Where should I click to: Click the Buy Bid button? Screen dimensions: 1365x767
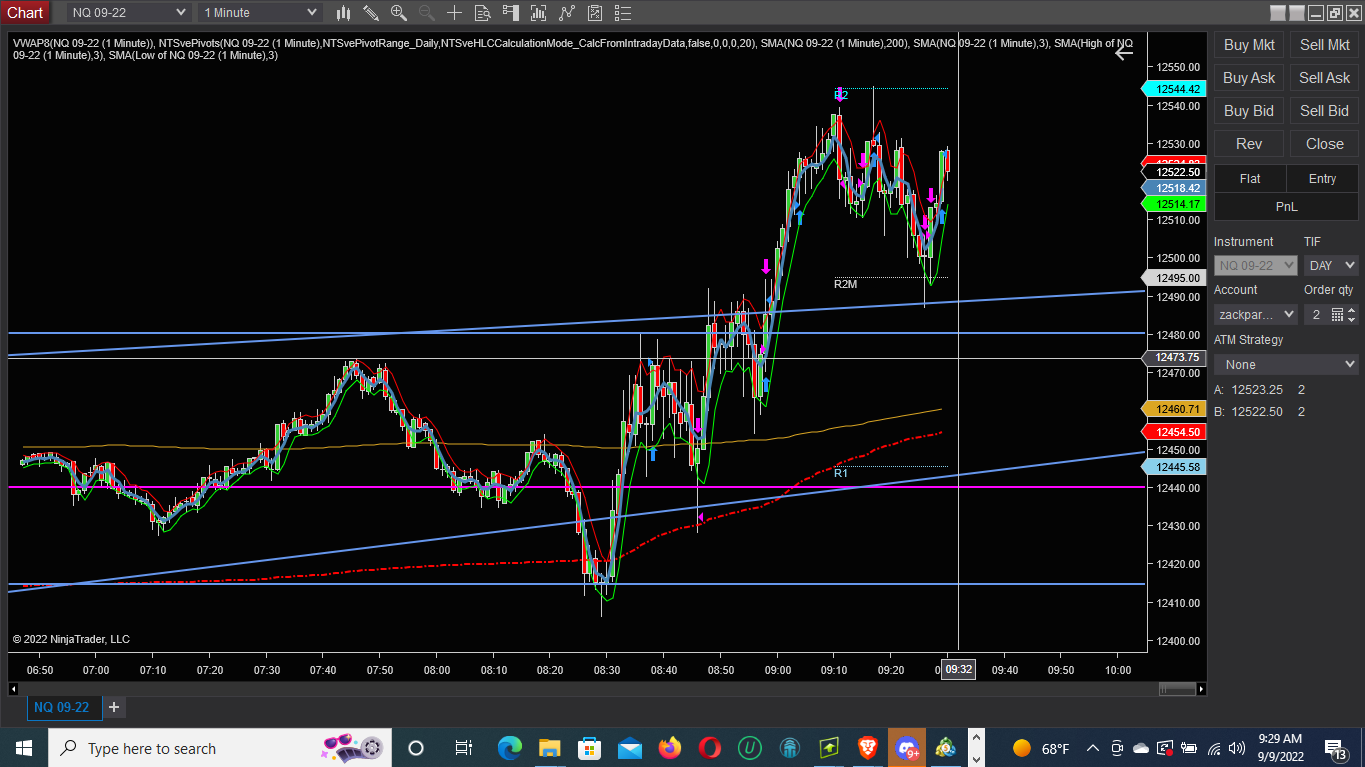(x=1249, y=111)
